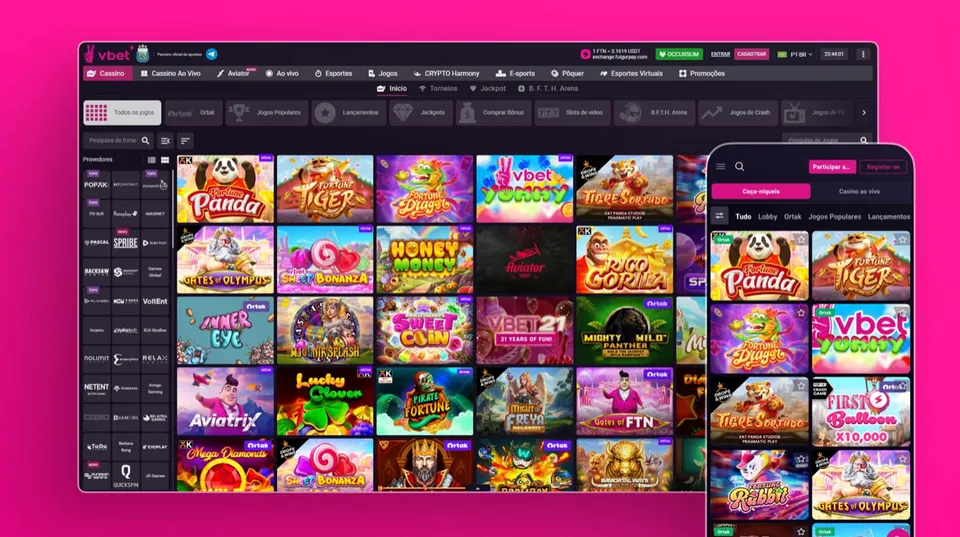Viewport: 960px width, 537px height.
Task: Focus the desktop game search field
Action: (827, 140)
